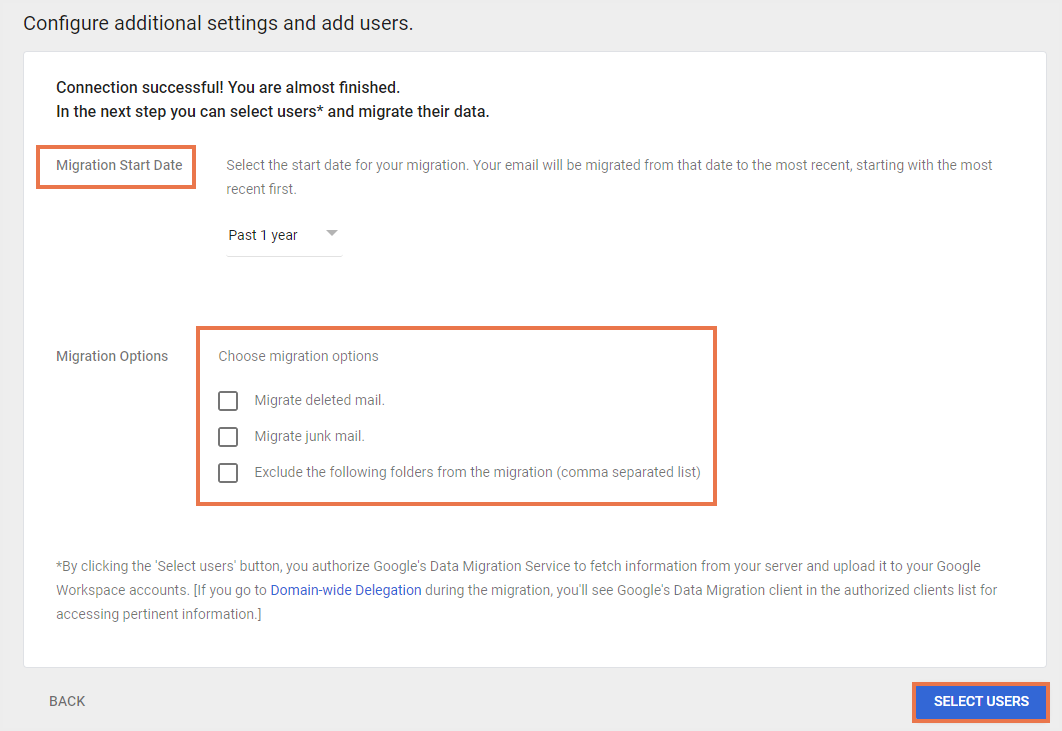
Task: Go back with the BACK button
Action: (67, 701)
